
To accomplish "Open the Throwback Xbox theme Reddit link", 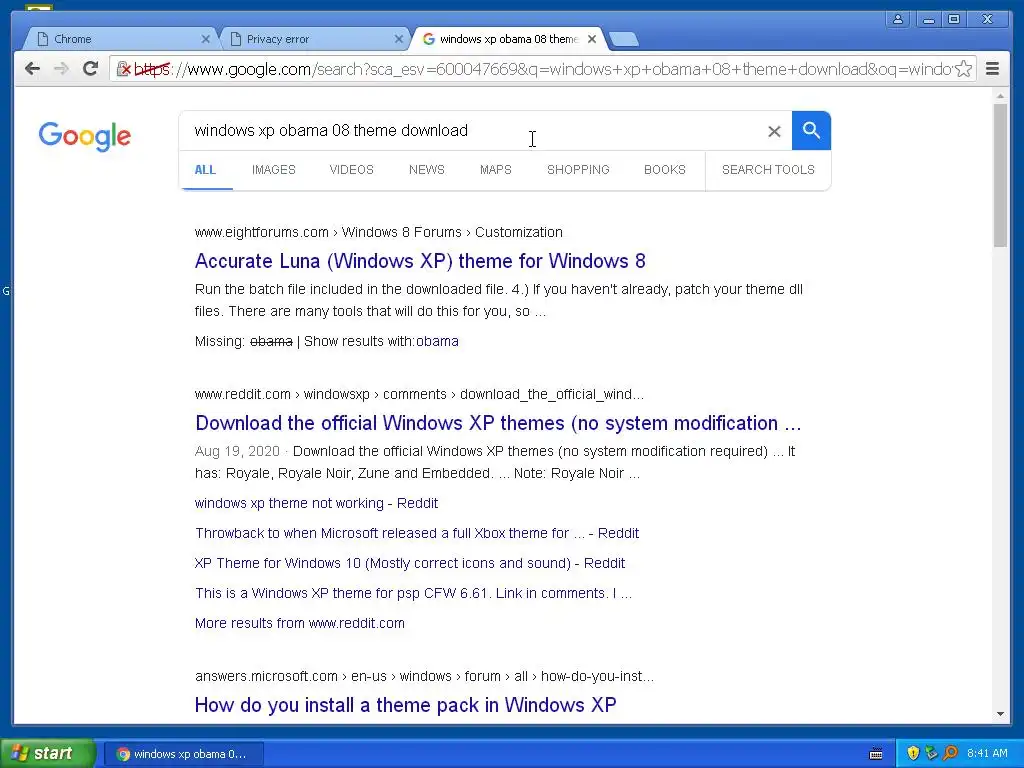I will pos(417,534).
